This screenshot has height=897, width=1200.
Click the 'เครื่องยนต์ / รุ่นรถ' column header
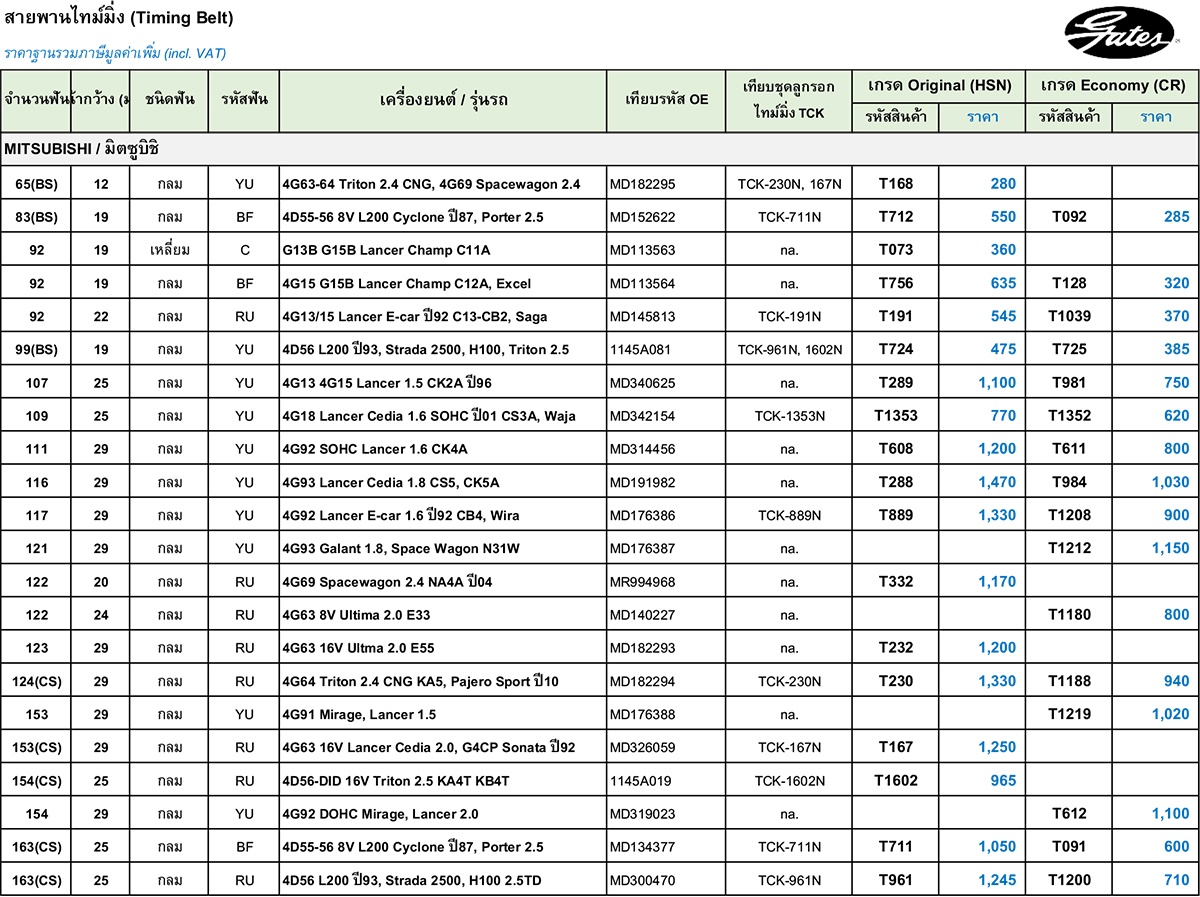point(443,100)
